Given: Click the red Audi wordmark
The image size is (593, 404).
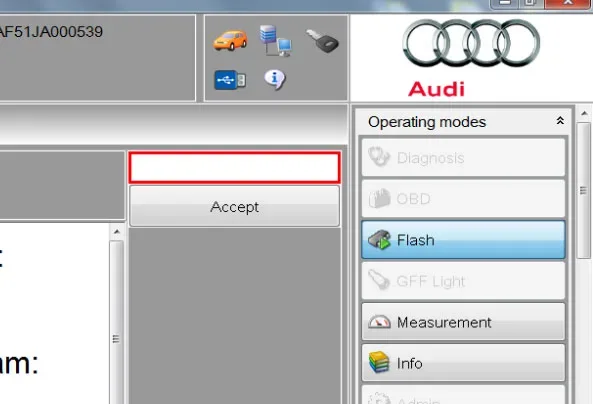Looking at the screenshot, I should pyautogui.click(x=436, y=90).
